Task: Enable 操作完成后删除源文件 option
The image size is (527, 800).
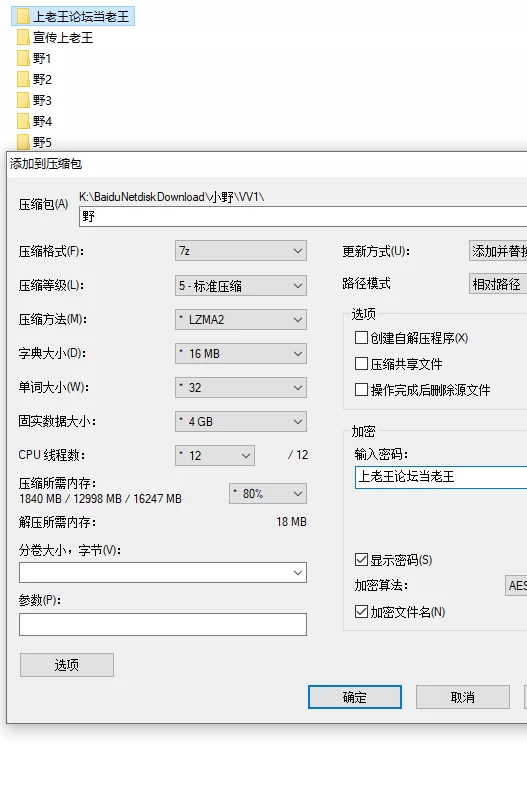Action: click(361, 390)
